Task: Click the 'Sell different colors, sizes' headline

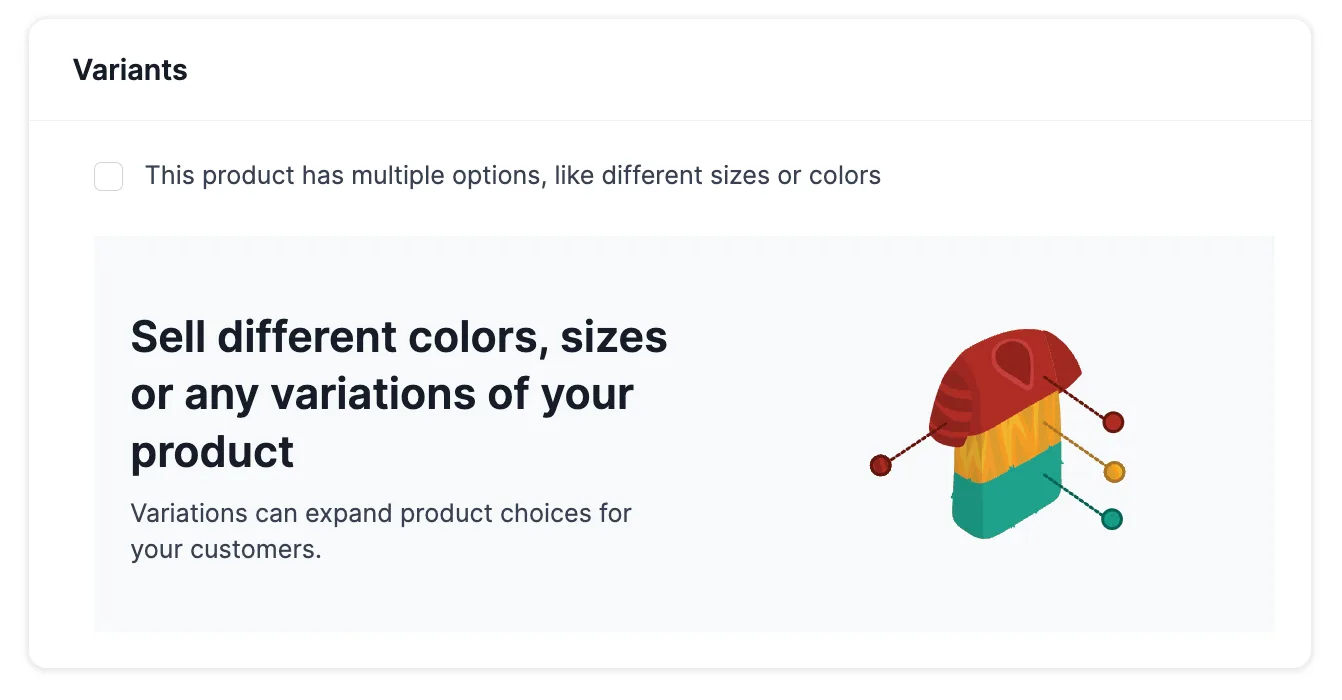Action: tap(399, 337)
